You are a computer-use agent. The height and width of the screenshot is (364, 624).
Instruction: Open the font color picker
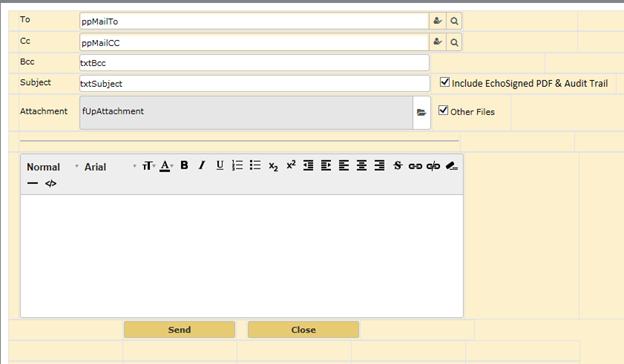pos(166,166)
